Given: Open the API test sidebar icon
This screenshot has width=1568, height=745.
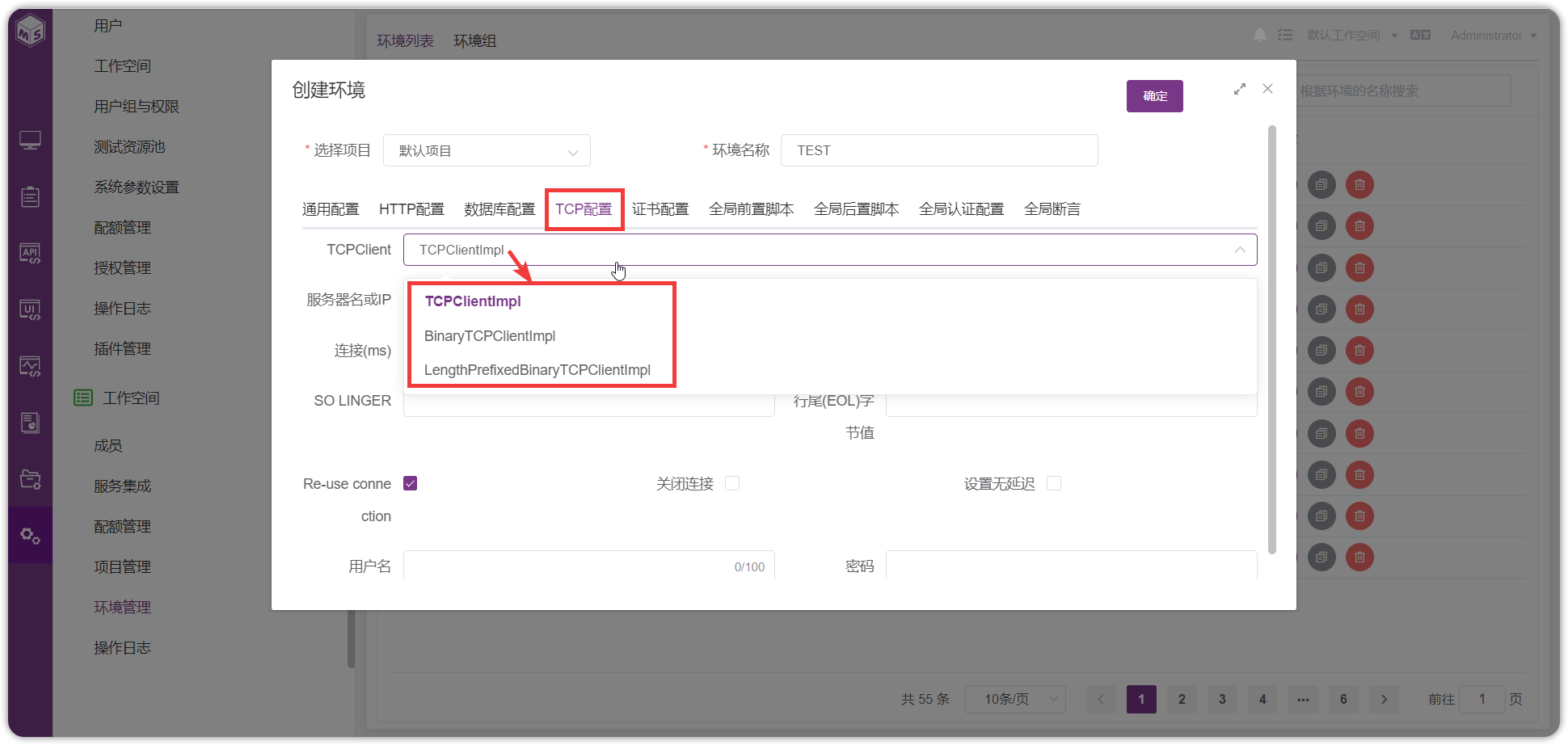Looking at the screenshot, I should click(x=30, y=254).
